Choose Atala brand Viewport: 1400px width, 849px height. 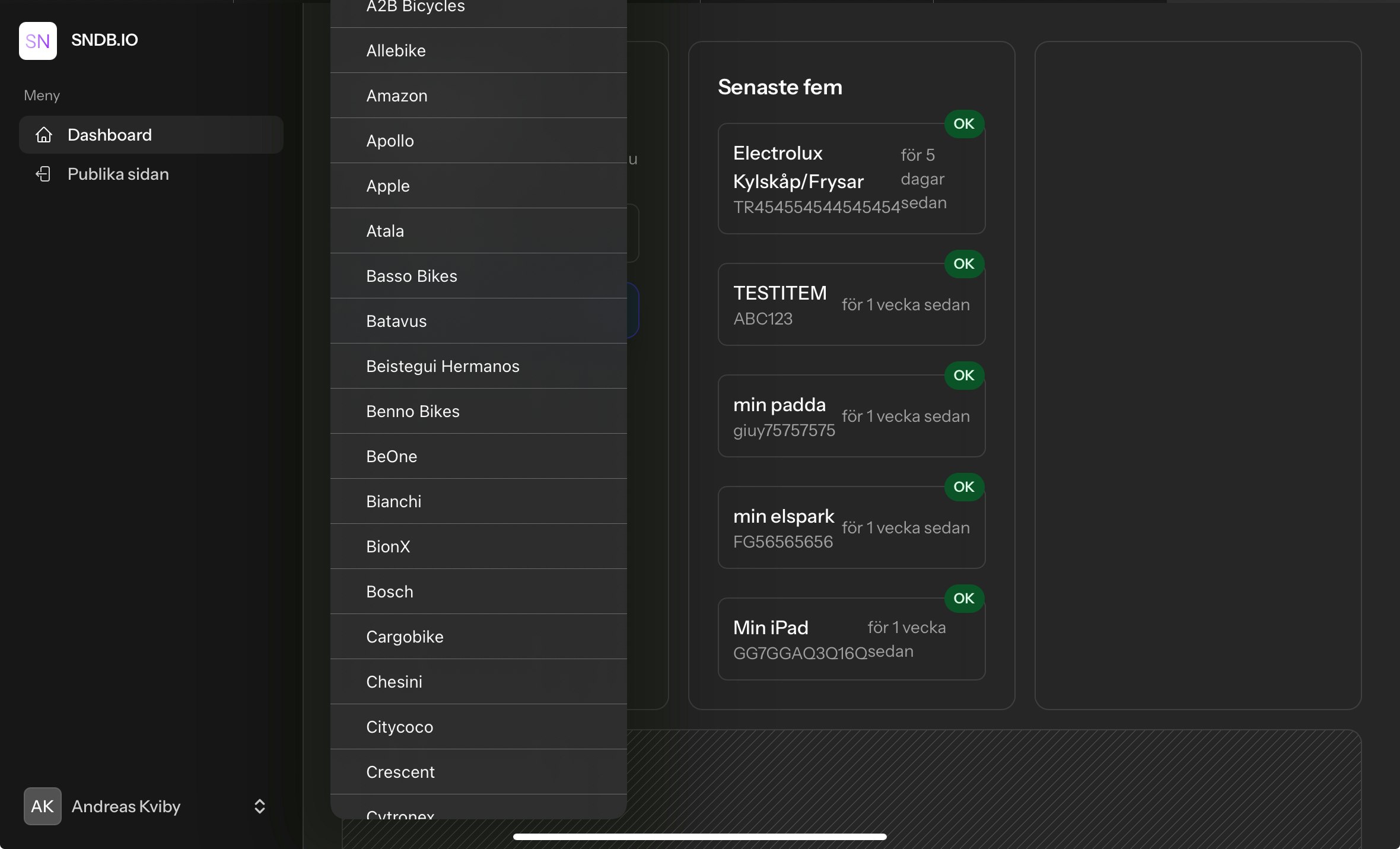(479, 231)
